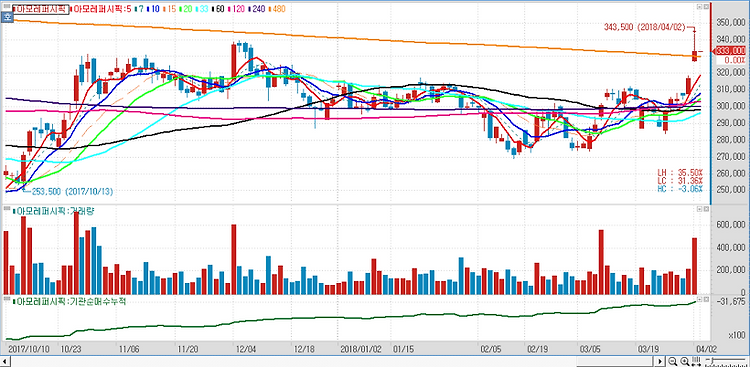Click the candle spacing adjust icon
The height and width of the screenshot is (367, 750).
[696, 361]
